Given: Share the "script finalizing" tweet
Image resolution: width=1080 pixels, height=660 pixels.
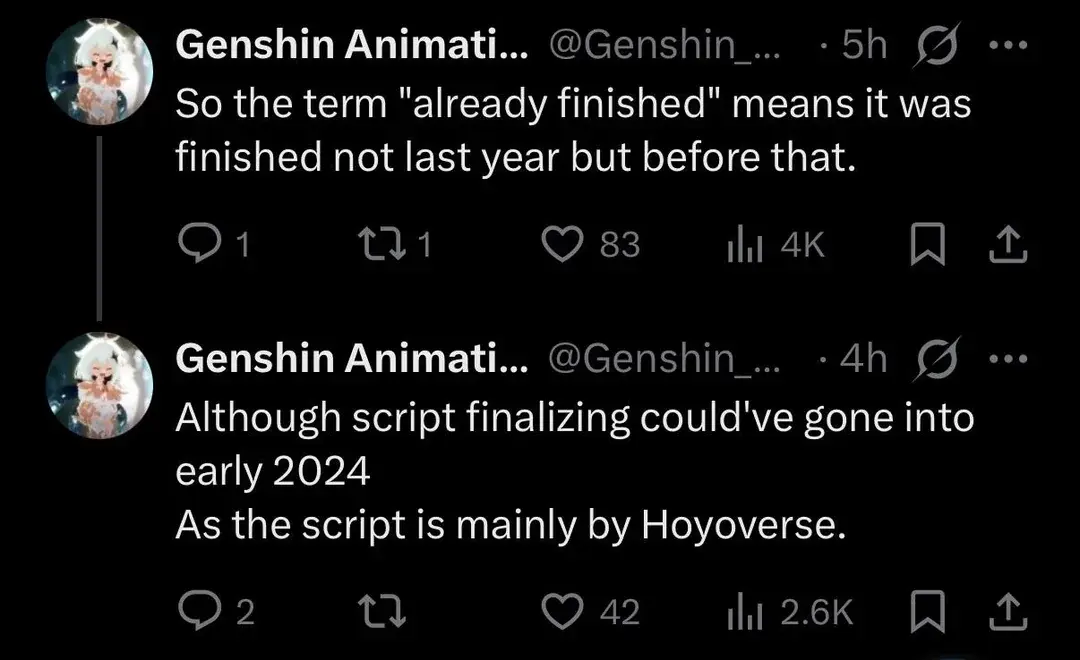Looking at the screenshot, I should click(1009, 611).
